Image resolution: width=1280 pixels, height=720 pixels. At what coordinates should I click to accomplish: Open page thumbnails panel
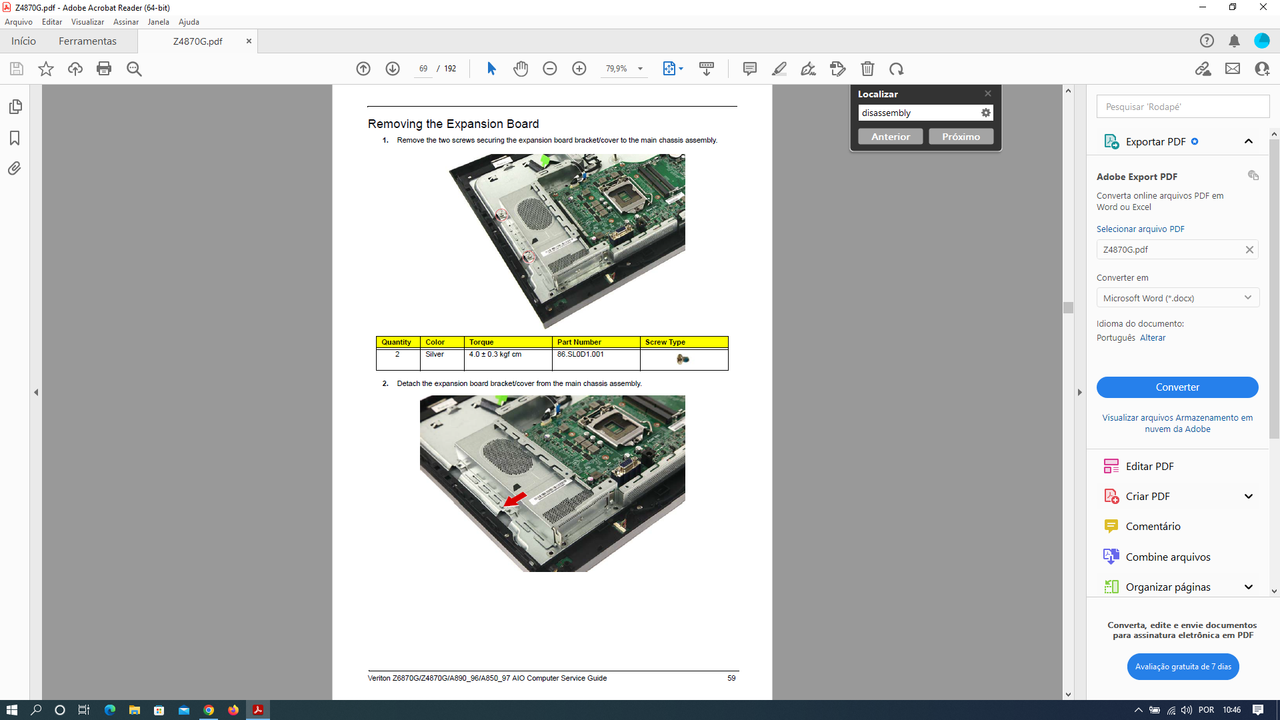click(15, 107)
